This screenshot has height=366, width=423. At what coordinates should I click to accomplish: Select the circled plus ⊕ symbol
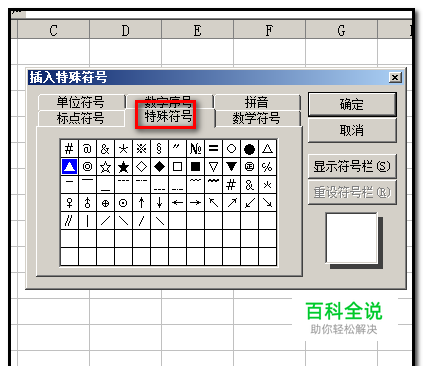[105, 203]
